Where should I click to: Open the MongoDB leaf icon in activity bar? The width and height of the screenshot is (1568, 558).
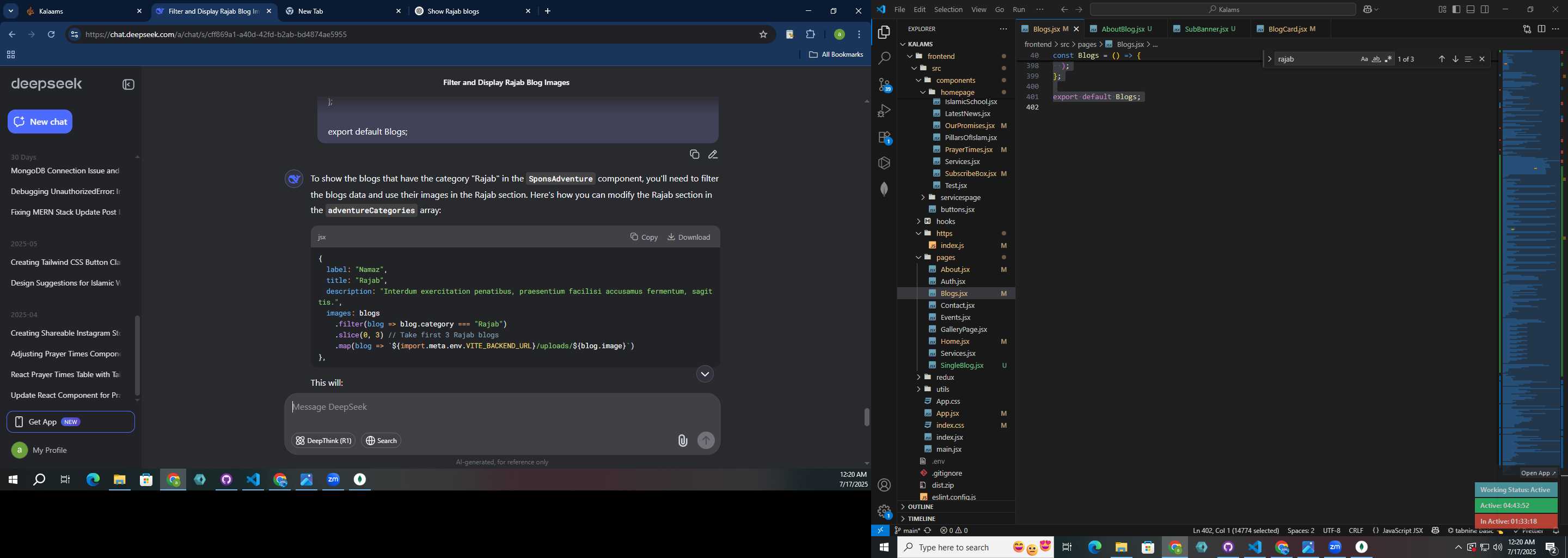tap(884, 189)
